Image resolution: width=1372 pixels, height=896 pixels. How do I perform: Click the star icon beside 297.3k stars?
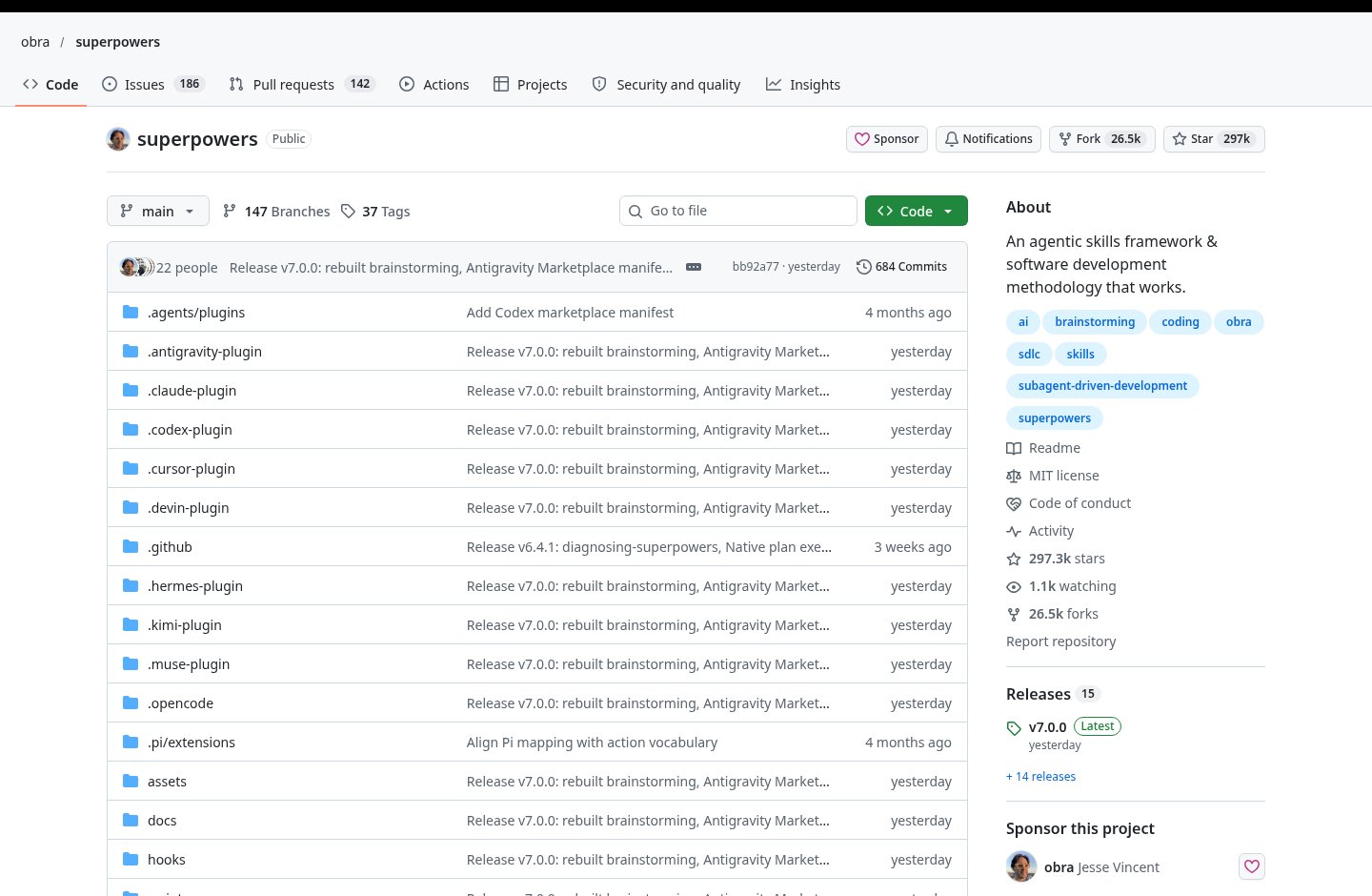pos(1014,559)
